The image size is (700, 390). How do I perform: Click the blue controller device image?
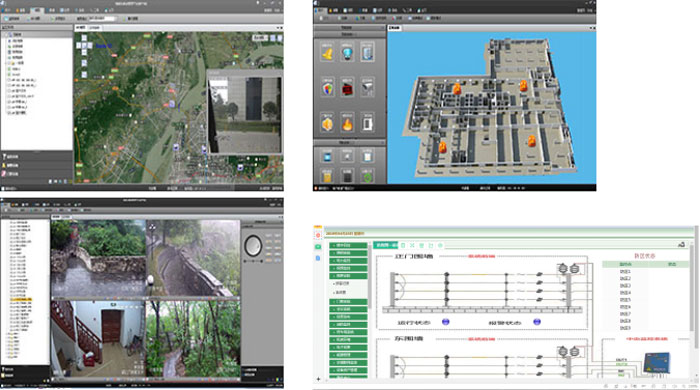657,363
